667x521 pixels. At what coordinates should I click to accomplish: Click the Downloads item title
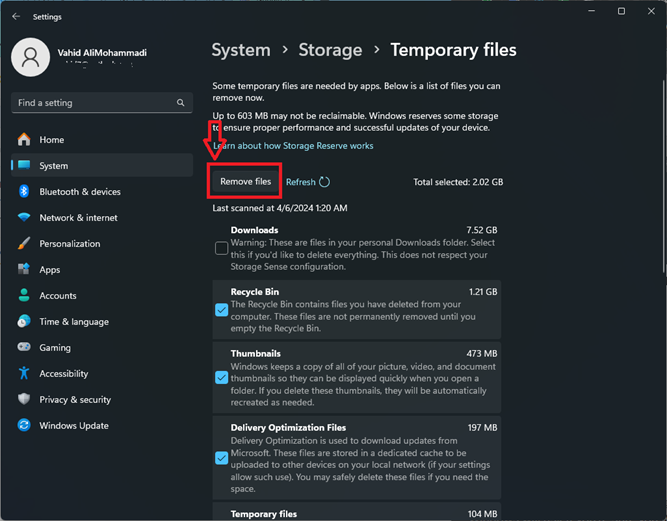pos(254,230)
